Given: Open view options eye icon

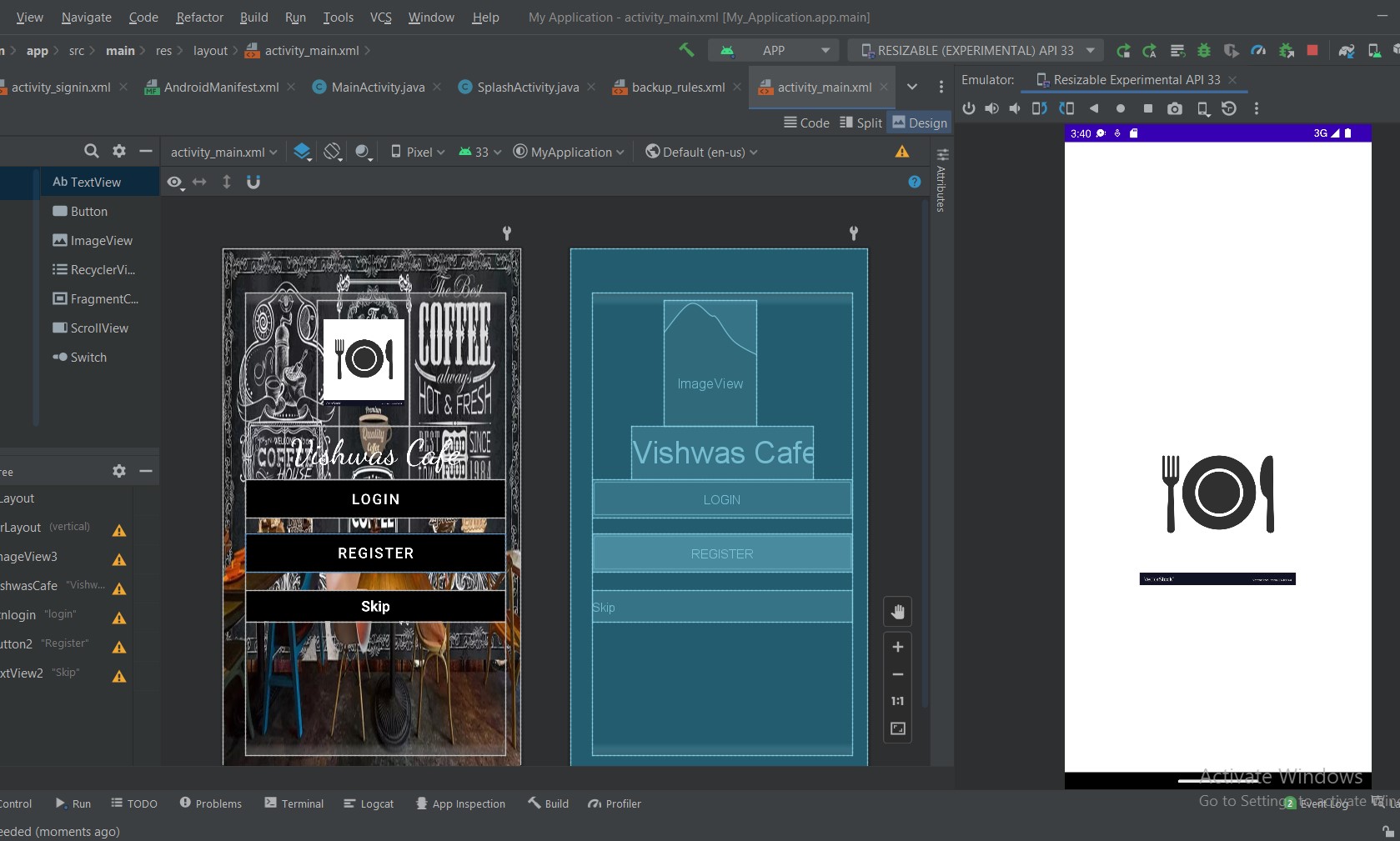Looking at the screenshot, I should pyautogui.click(x=174, y=182).
